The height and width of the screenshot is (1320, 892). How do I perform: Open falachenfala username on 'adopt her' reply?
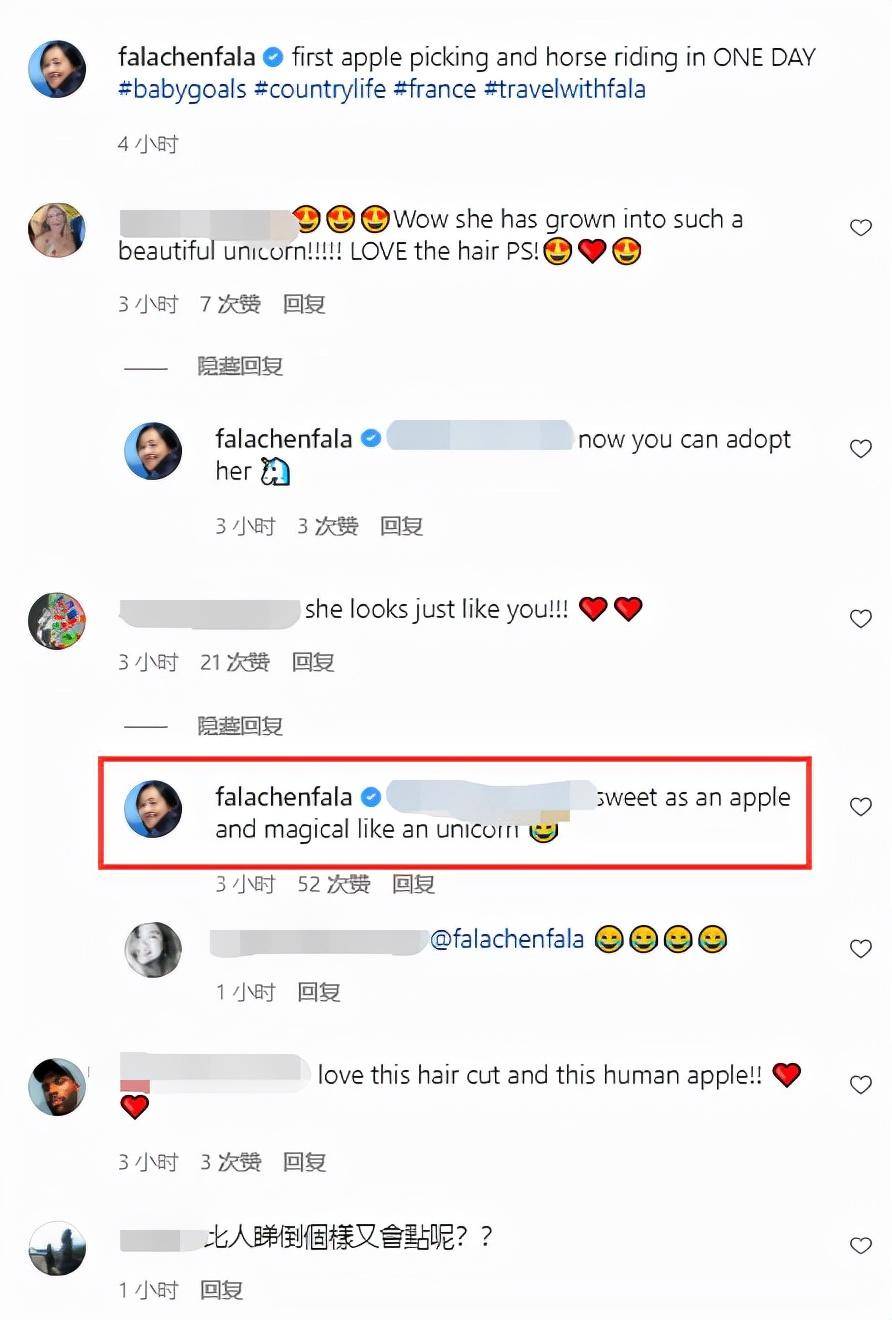click(x=284, y=439)
